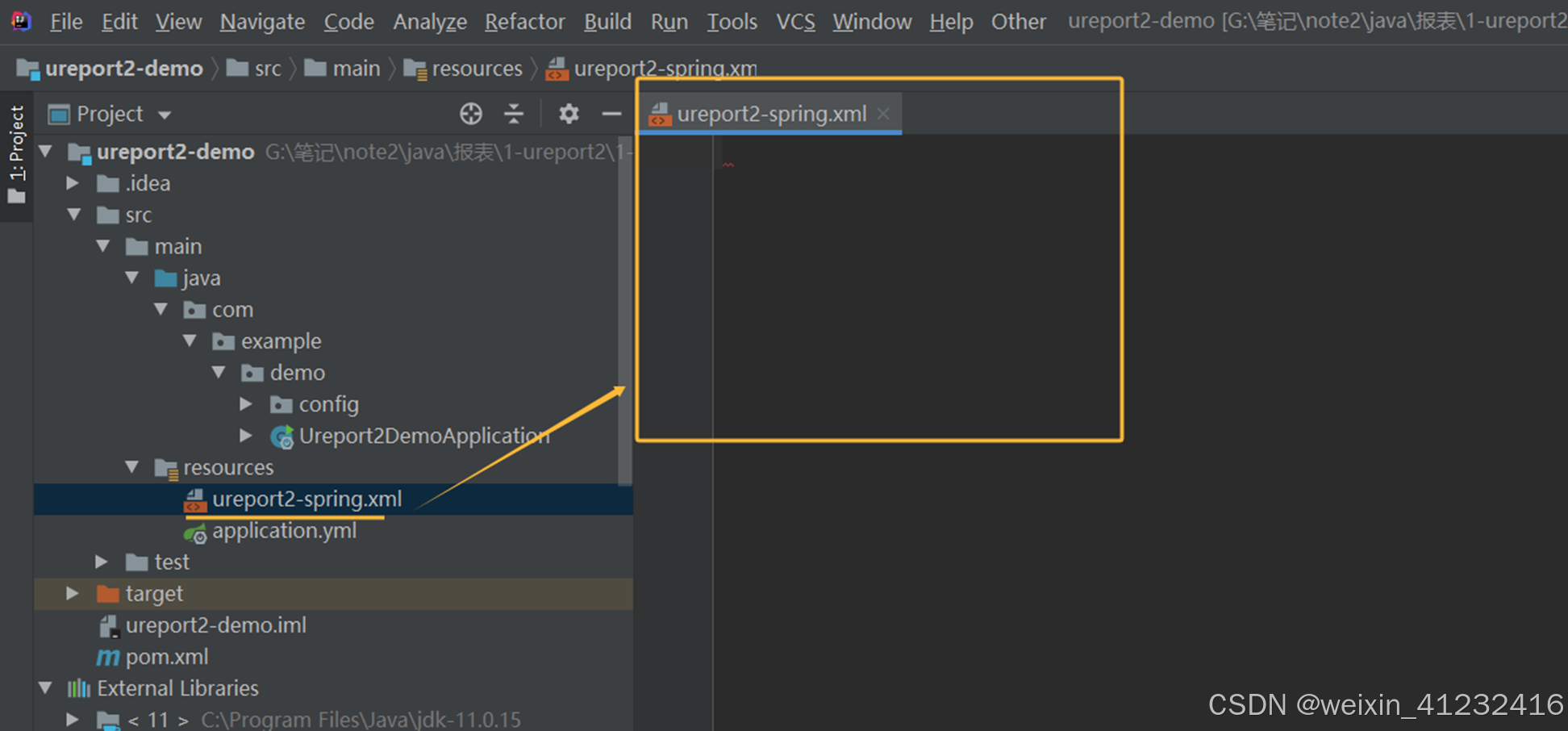Viewport: 1568px width, 731px height.
Task: Open the Window menu
Action: pos(872,22)
